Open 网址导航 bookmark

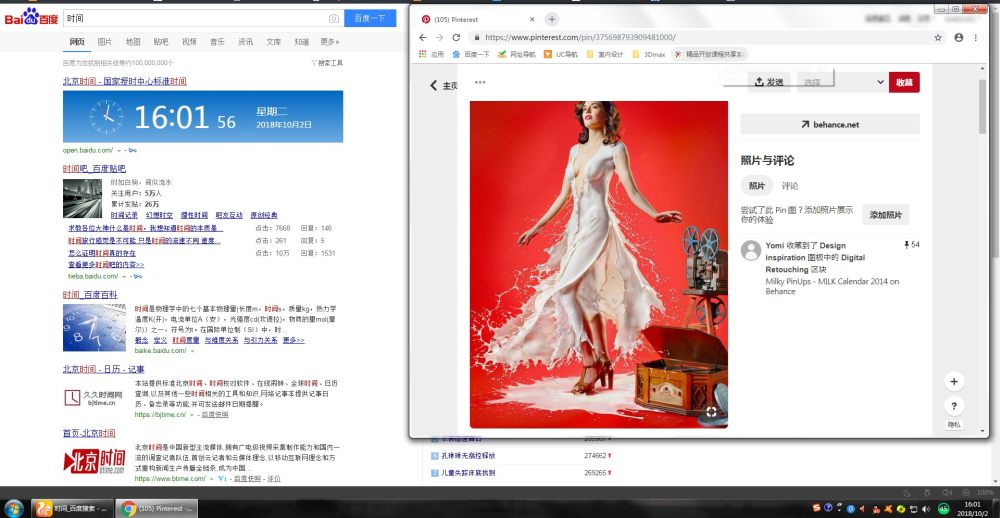pyautogui.click(x=517, y=54)
